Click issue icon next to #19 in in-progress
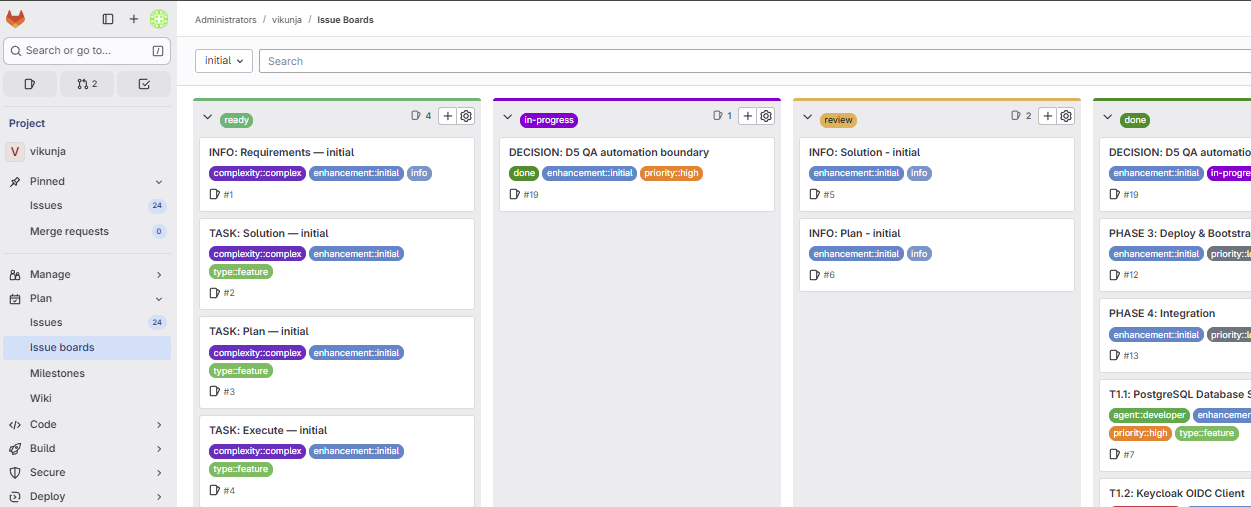This screenshot has height=507, width=1251. 515,194
